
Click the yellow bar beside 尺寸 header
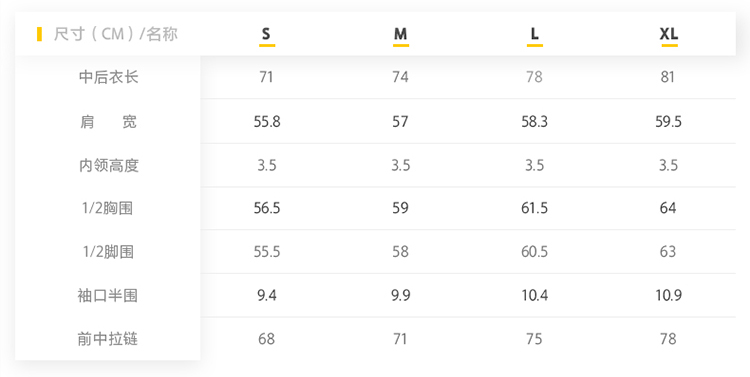(x=39, y=34)
